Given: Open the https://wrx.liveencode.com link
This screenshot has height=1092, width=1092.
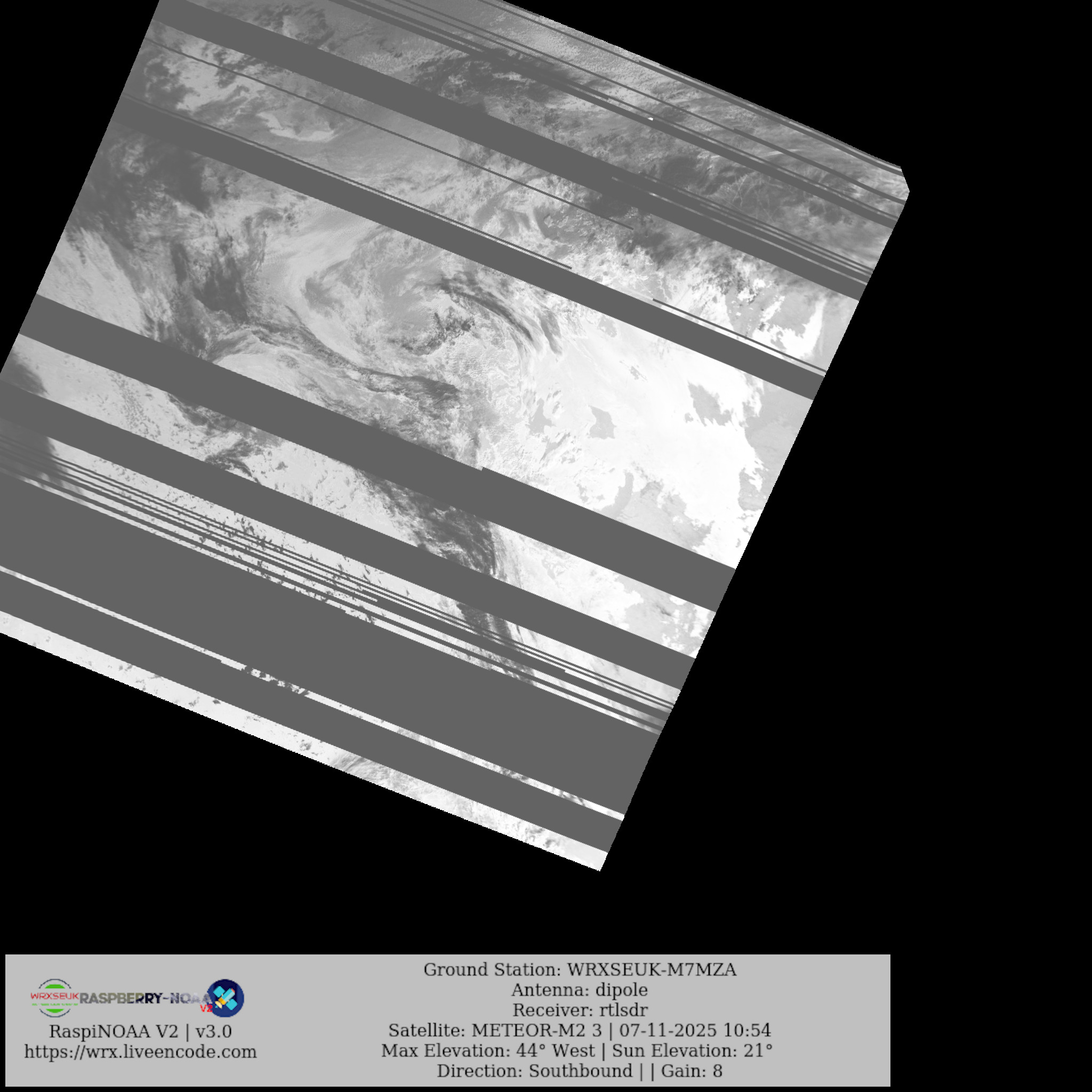Looking at the screenshot, I should pyautogui.click(x=140, y=1052).
